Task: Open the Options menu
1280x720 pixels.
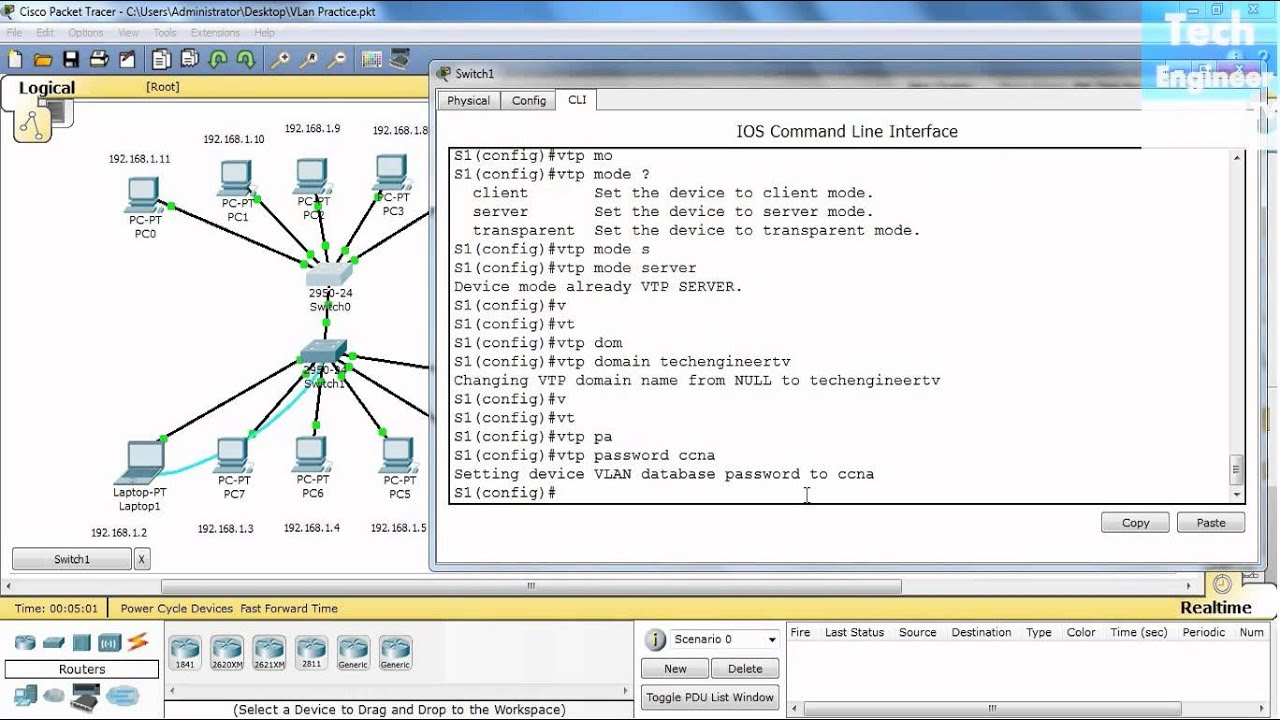Action: pos(86,33)
